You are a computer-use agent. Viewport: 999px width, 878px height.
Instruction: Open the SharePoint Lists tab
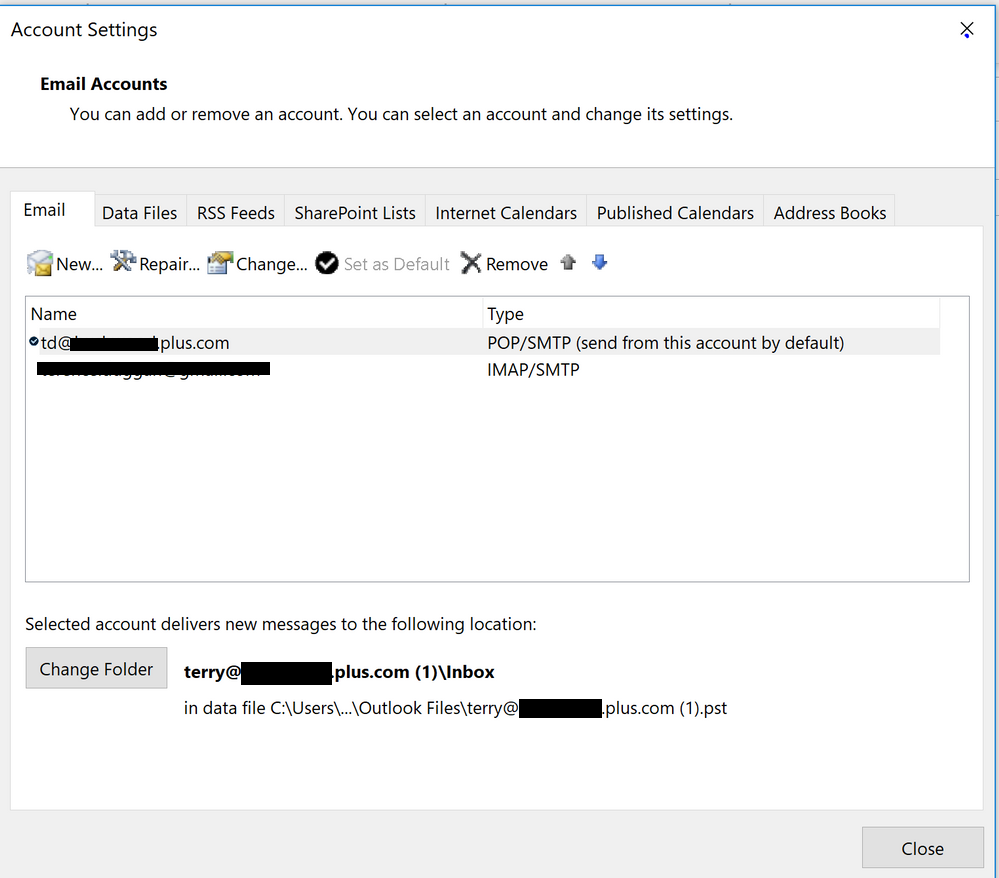point(355,213)
